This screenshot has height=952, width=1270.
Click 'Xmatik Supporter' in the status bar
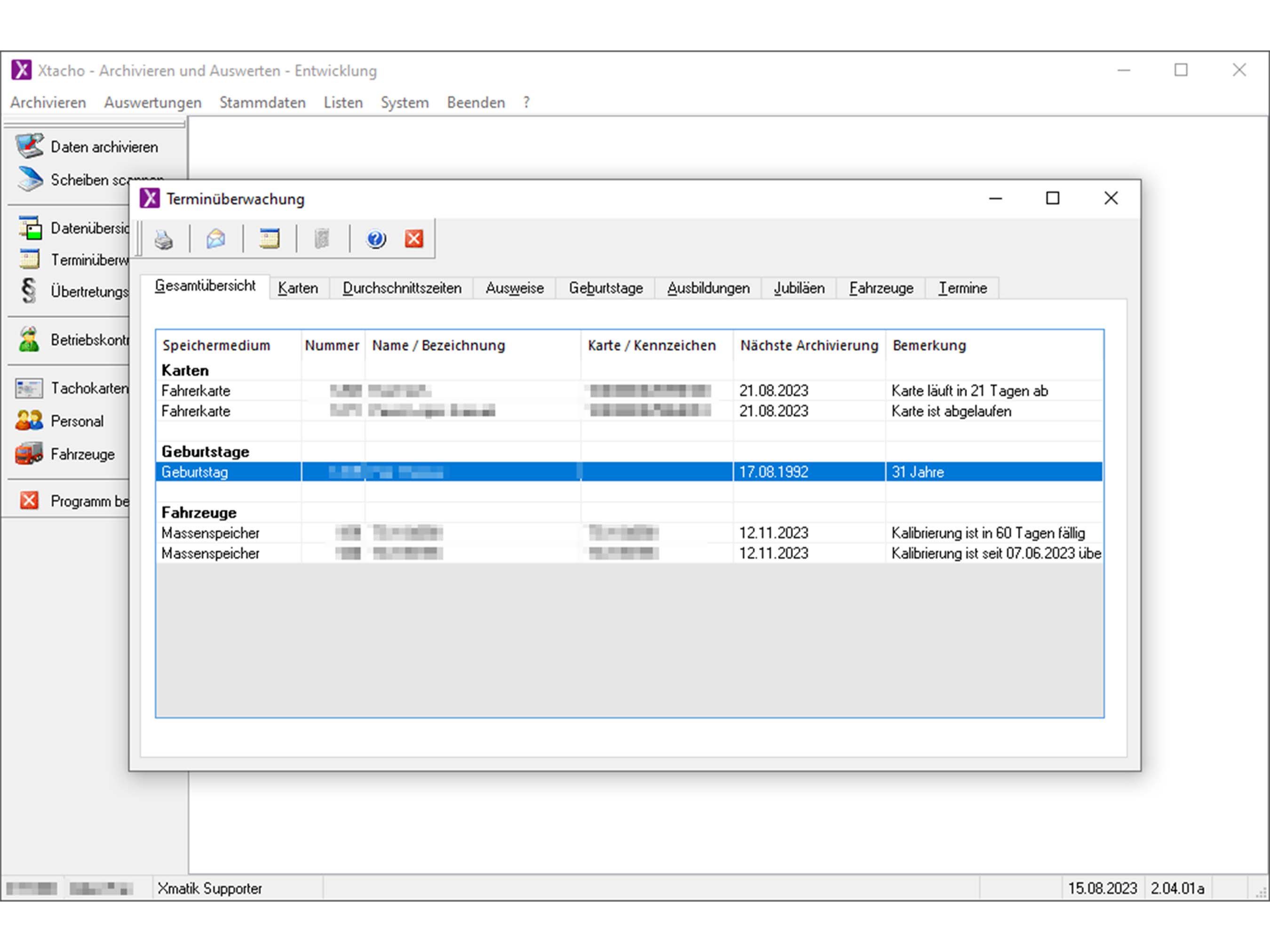point(210,888)
